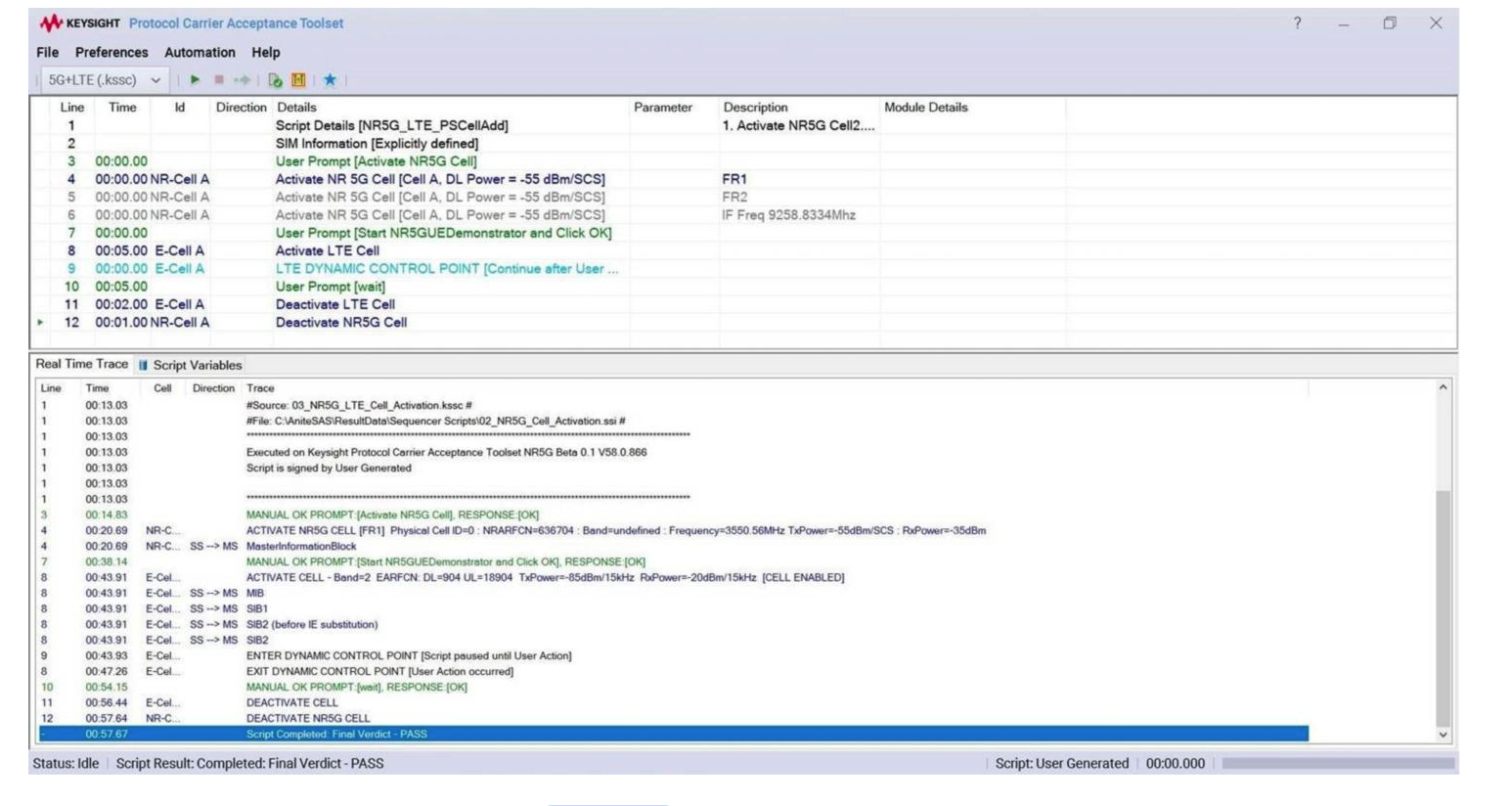This screenshot has height=806, width=1512.
Task: Click the 'MasterInformationBlock' trace line
Action: pos(301,546)
